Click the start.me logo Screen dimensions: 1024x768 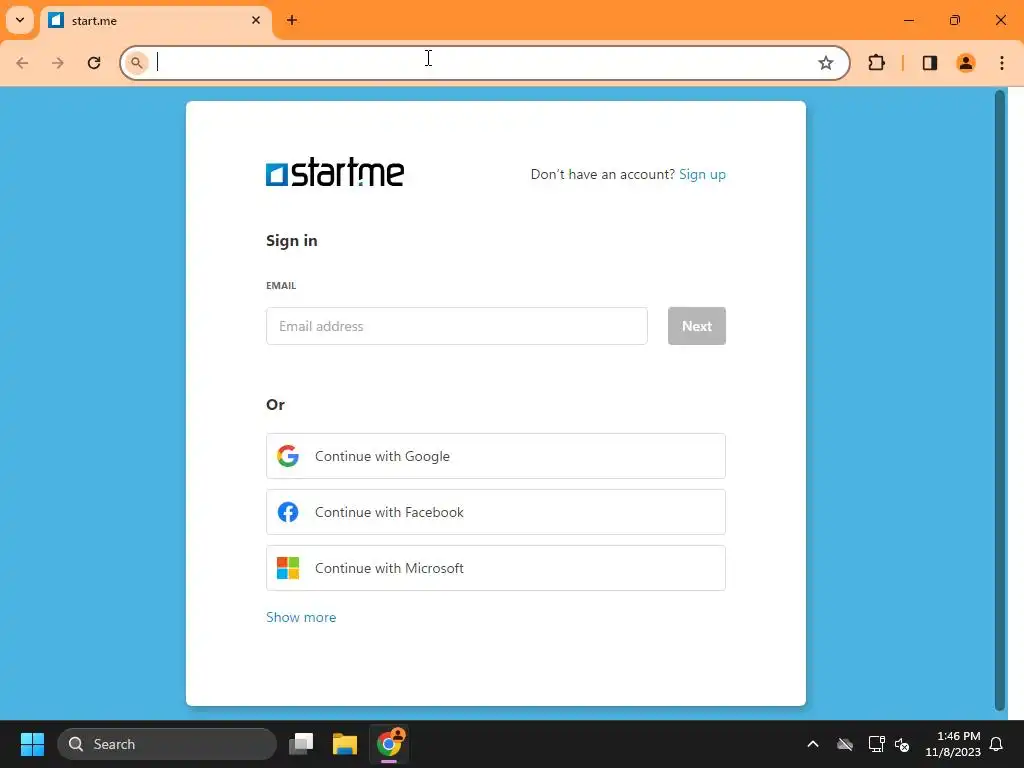334,172
